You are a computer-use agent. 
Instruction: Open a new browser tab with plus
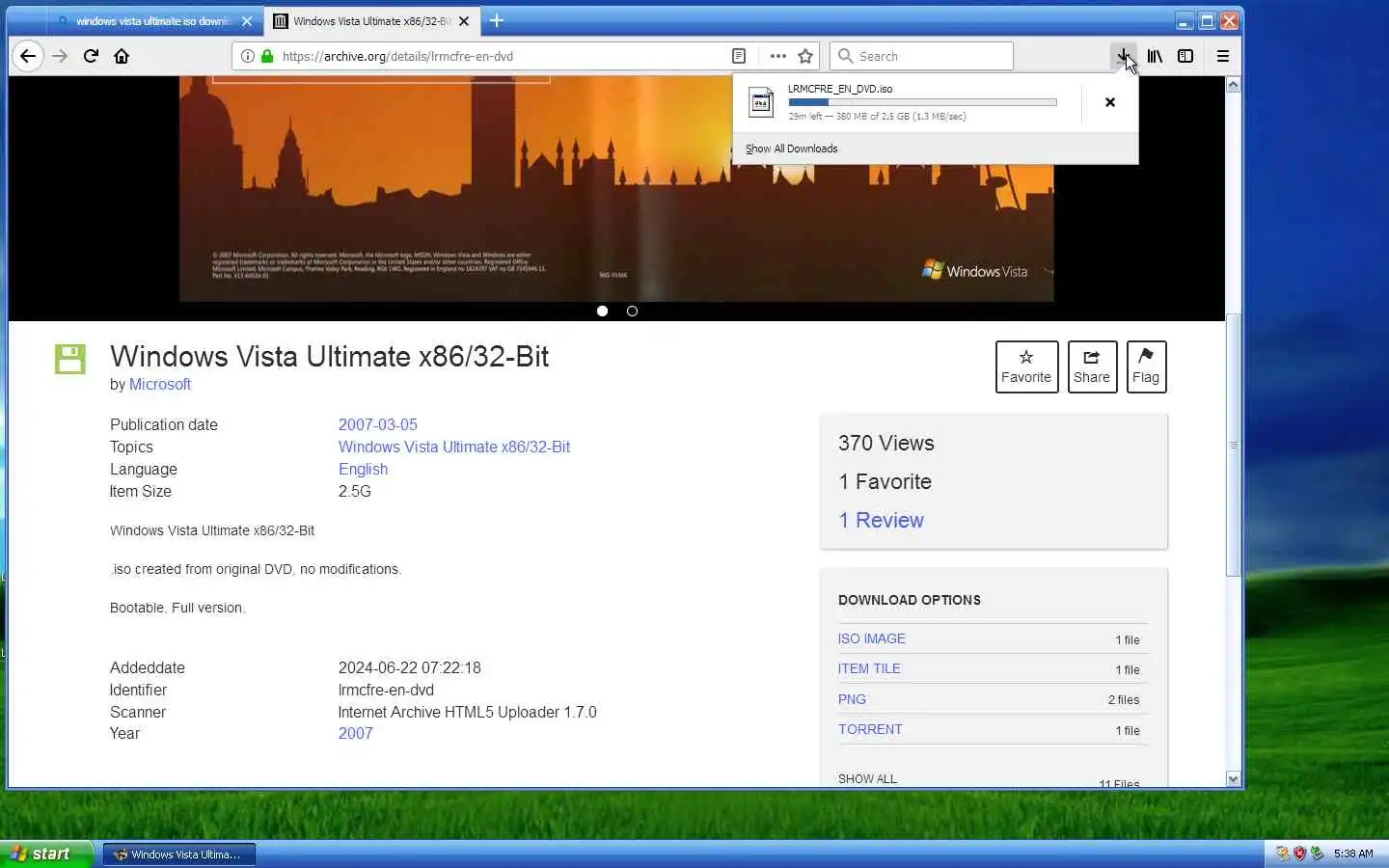coord(497,20)
